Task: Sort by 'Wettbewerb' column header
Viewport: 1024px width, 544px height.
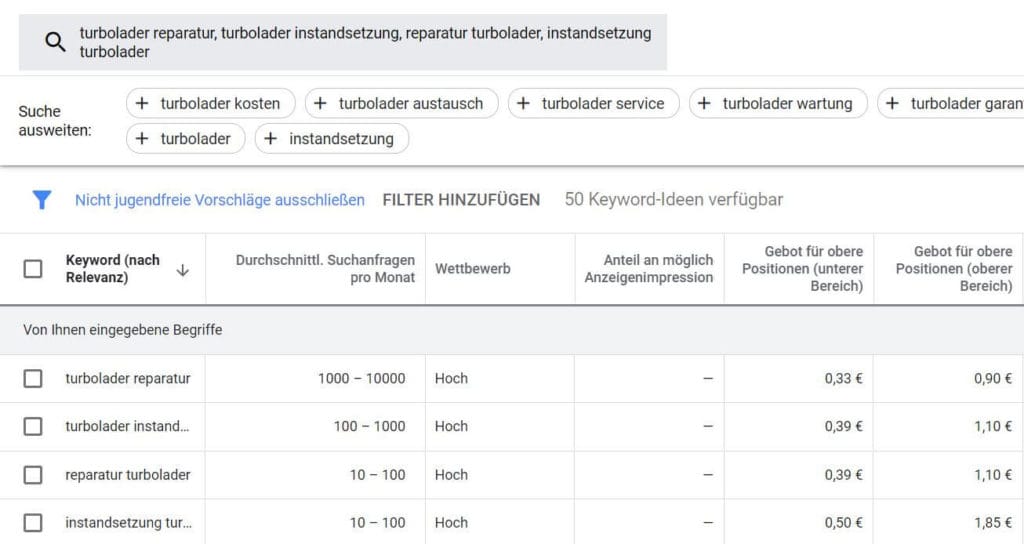Action: pyautogui.click(x=473, y=269)
